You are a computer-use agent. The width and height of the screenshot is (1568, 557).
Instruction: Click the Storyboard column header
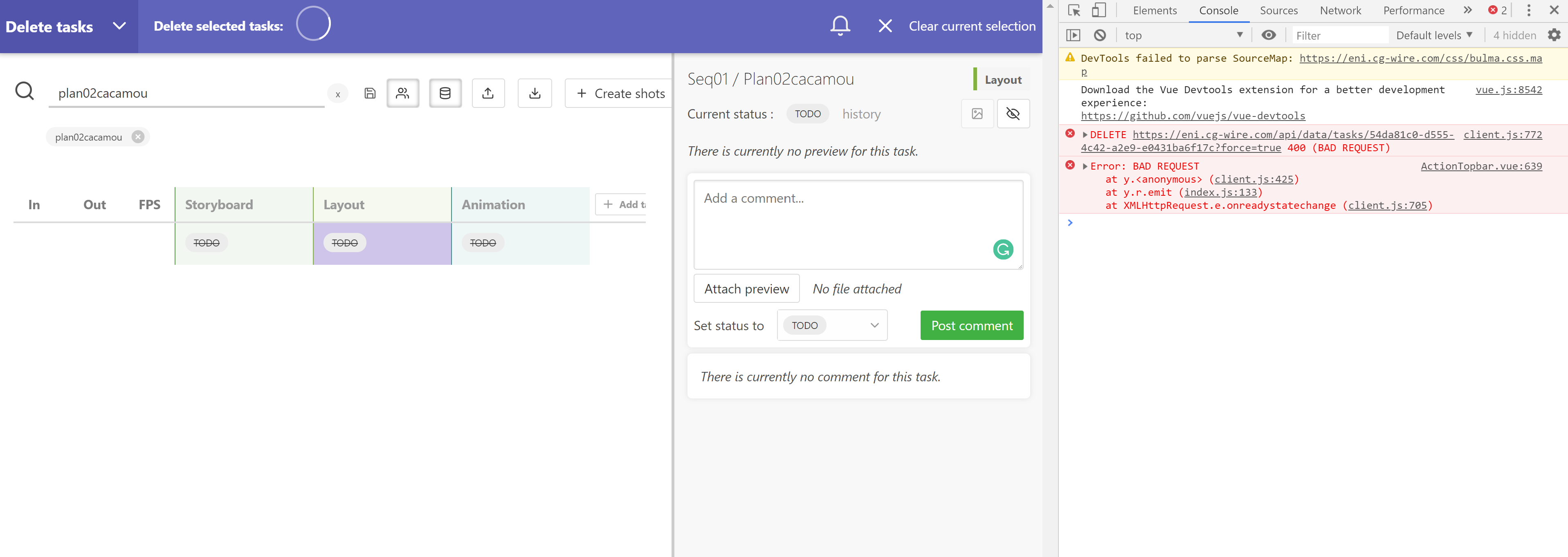pyautogui.click(x=219, y=205)
